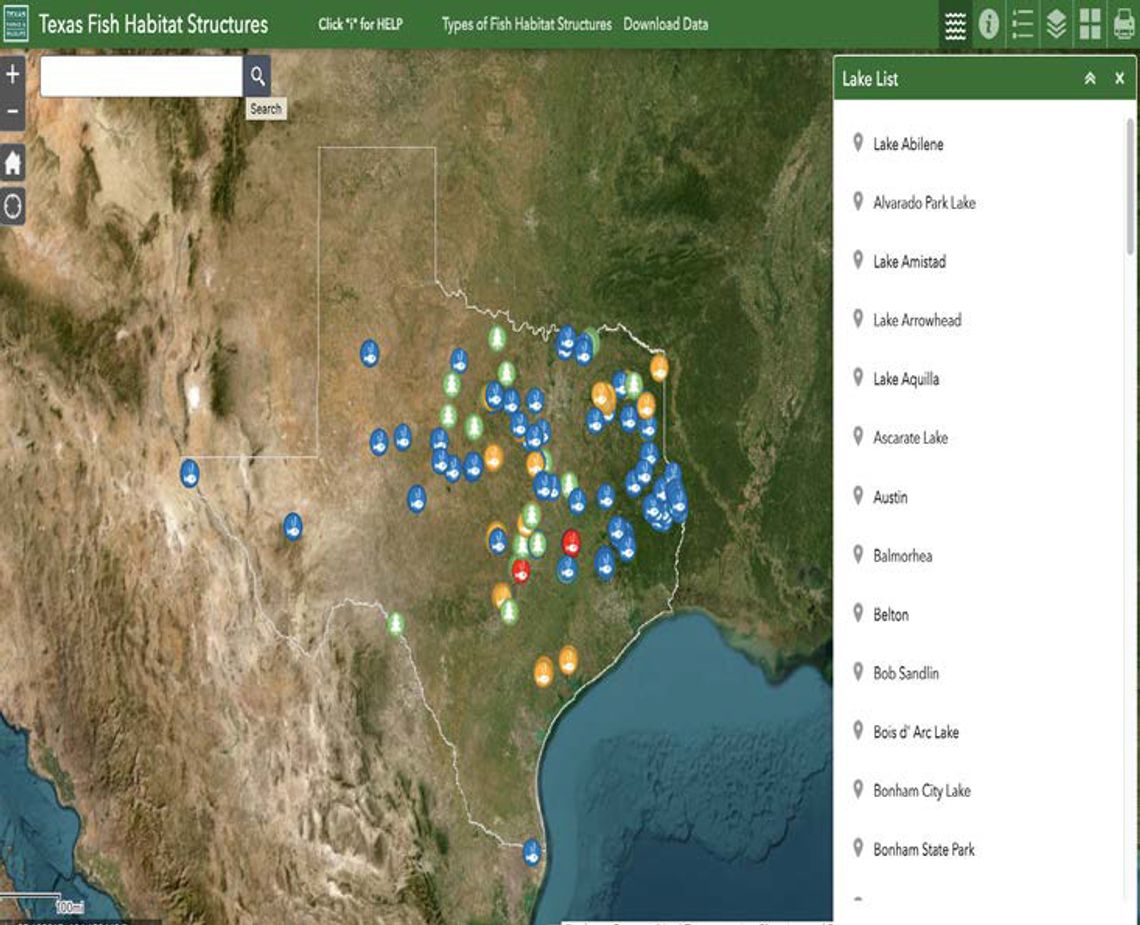
Task: Click the pin icon beside Lake Abilene
Action: [x=858, y=142]
